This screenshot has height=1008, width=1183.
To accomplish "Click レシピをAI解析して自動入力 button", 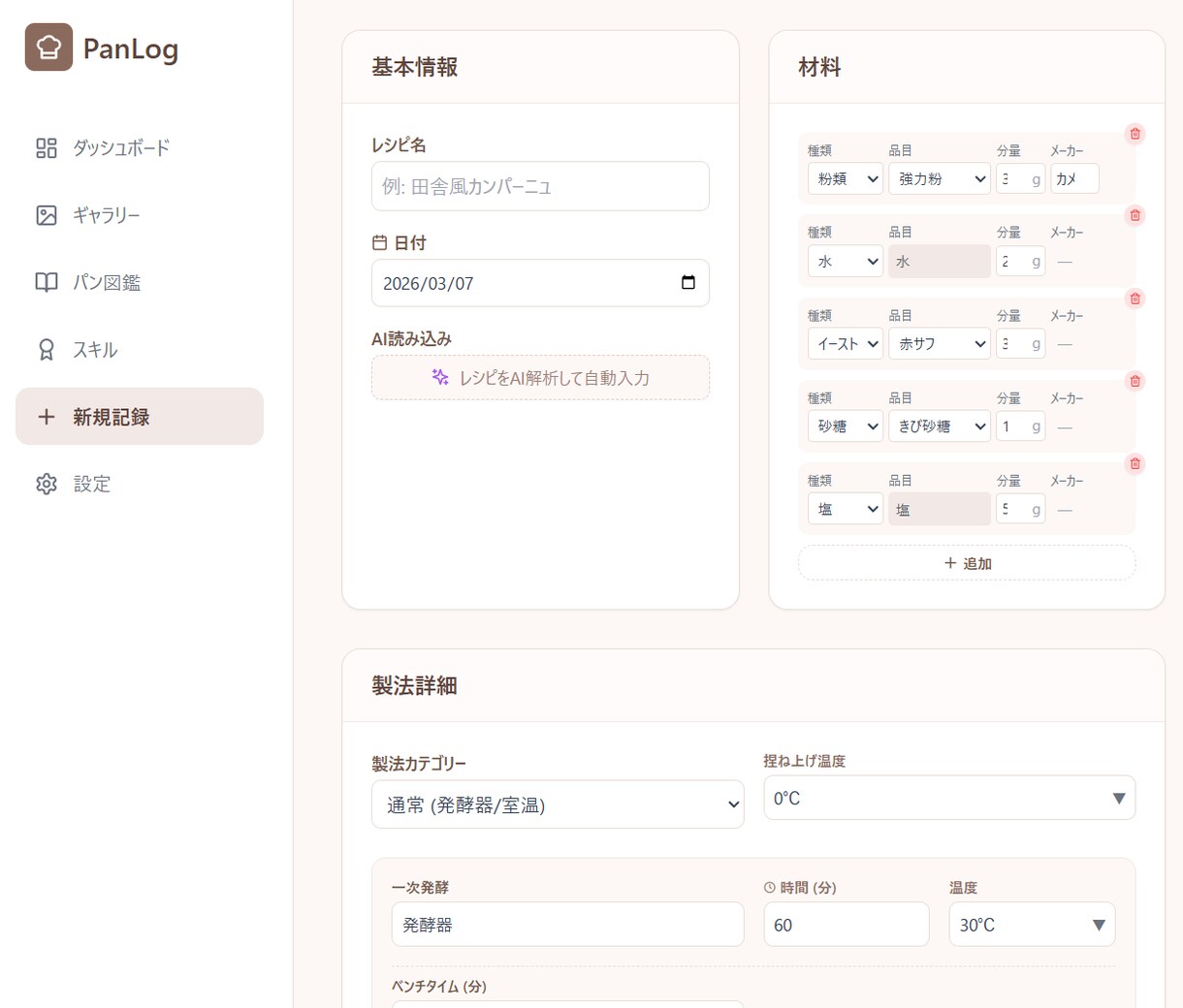I will point(540,378).
